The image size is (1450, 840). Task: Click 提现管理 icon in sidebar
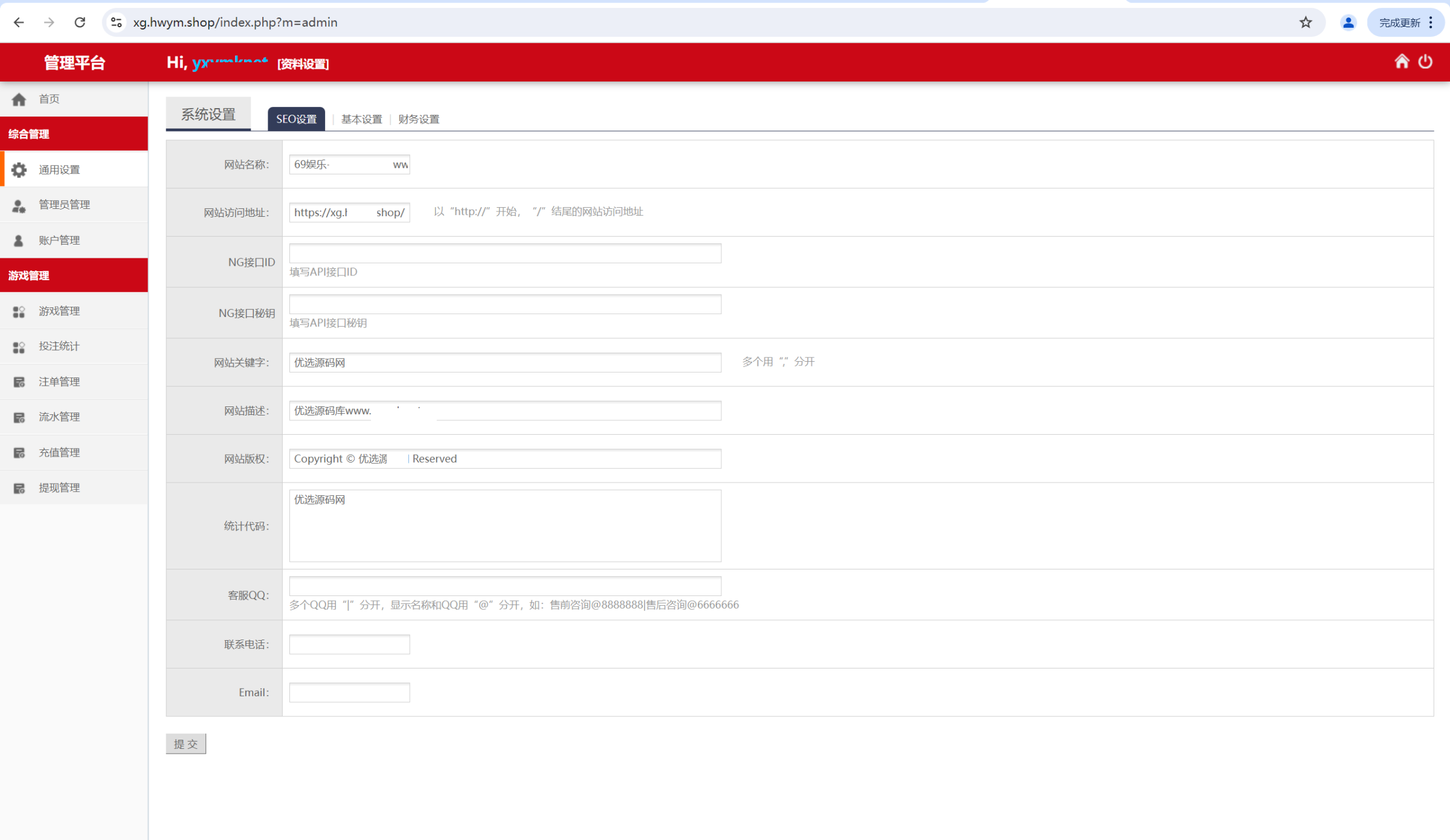[x=19, y=488]
